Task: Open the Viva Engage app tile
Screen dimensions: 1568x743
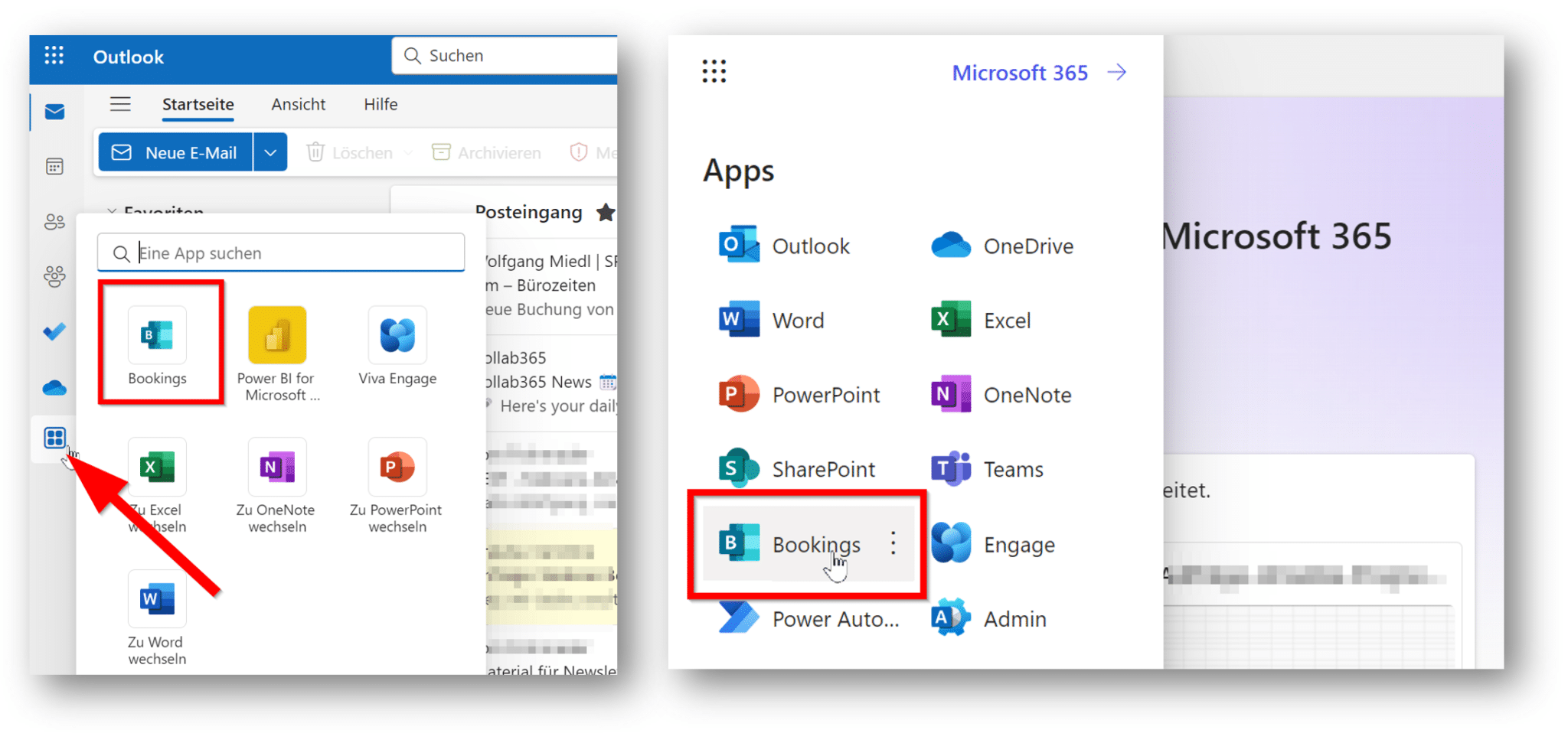Action: coord(397,345)
